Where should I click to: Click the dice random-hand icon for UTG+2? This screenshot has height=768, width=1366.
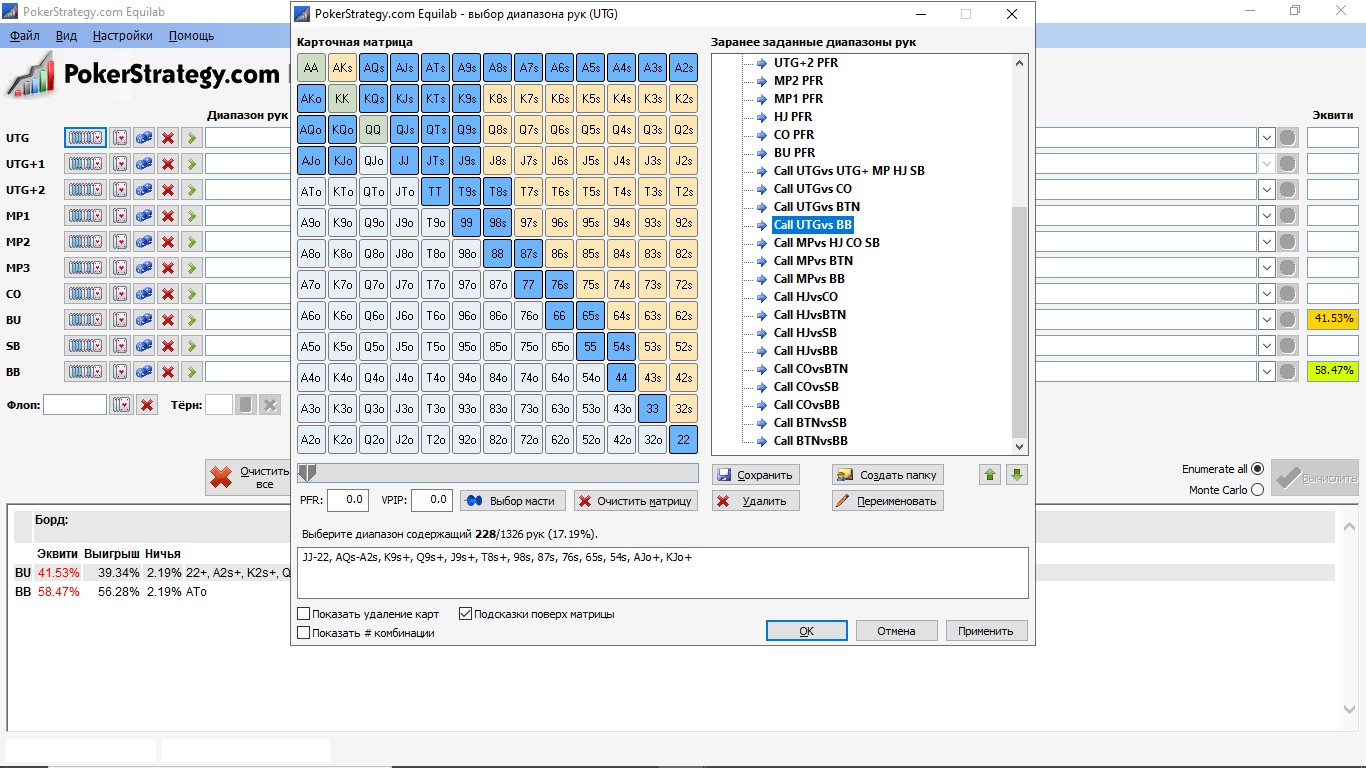[144, 189]
